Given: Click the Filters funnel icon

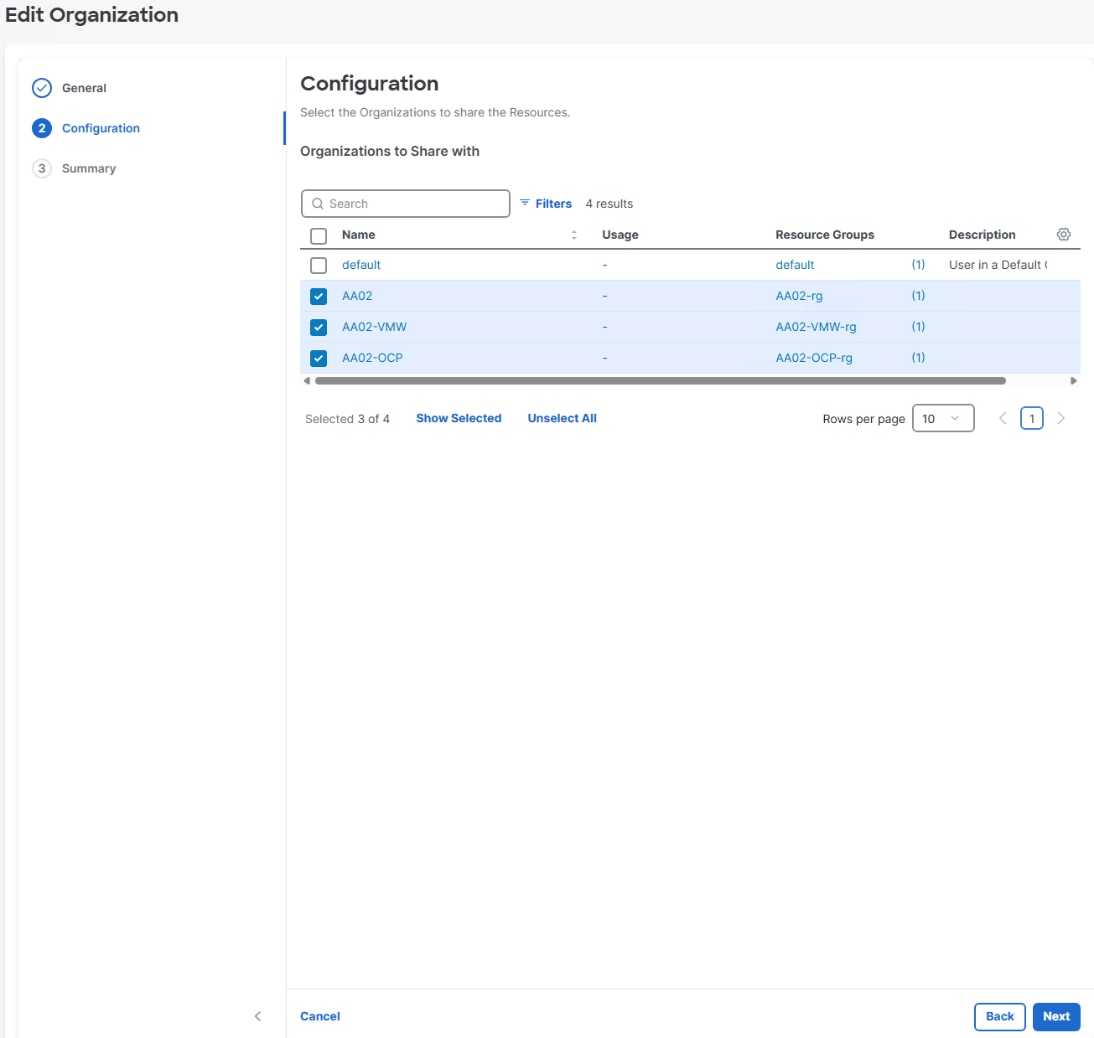Looking at the screenshot, I should coord(525,203).
